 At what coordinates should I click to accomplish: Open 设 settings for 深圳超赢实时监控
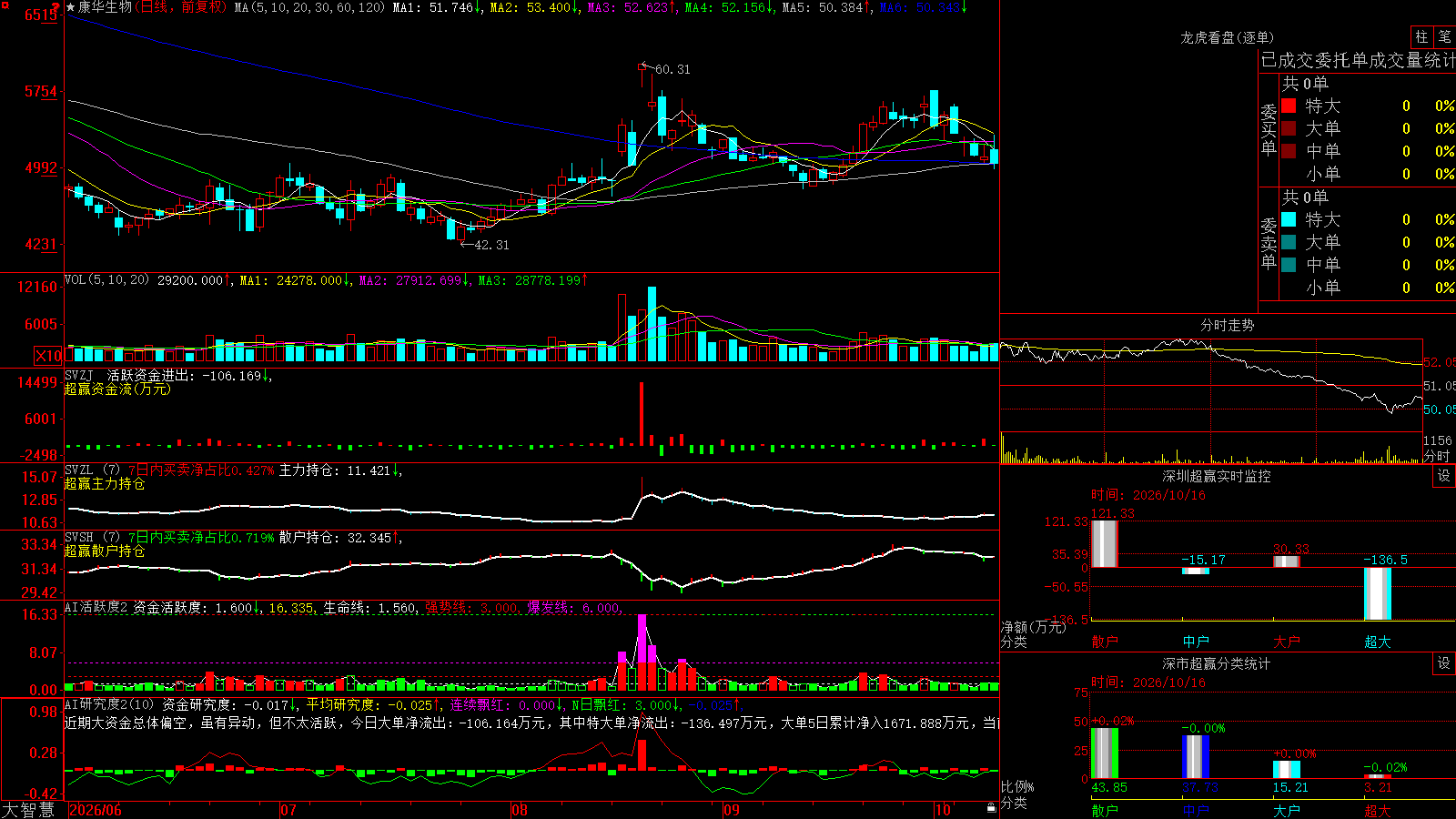pos(1444,476)
